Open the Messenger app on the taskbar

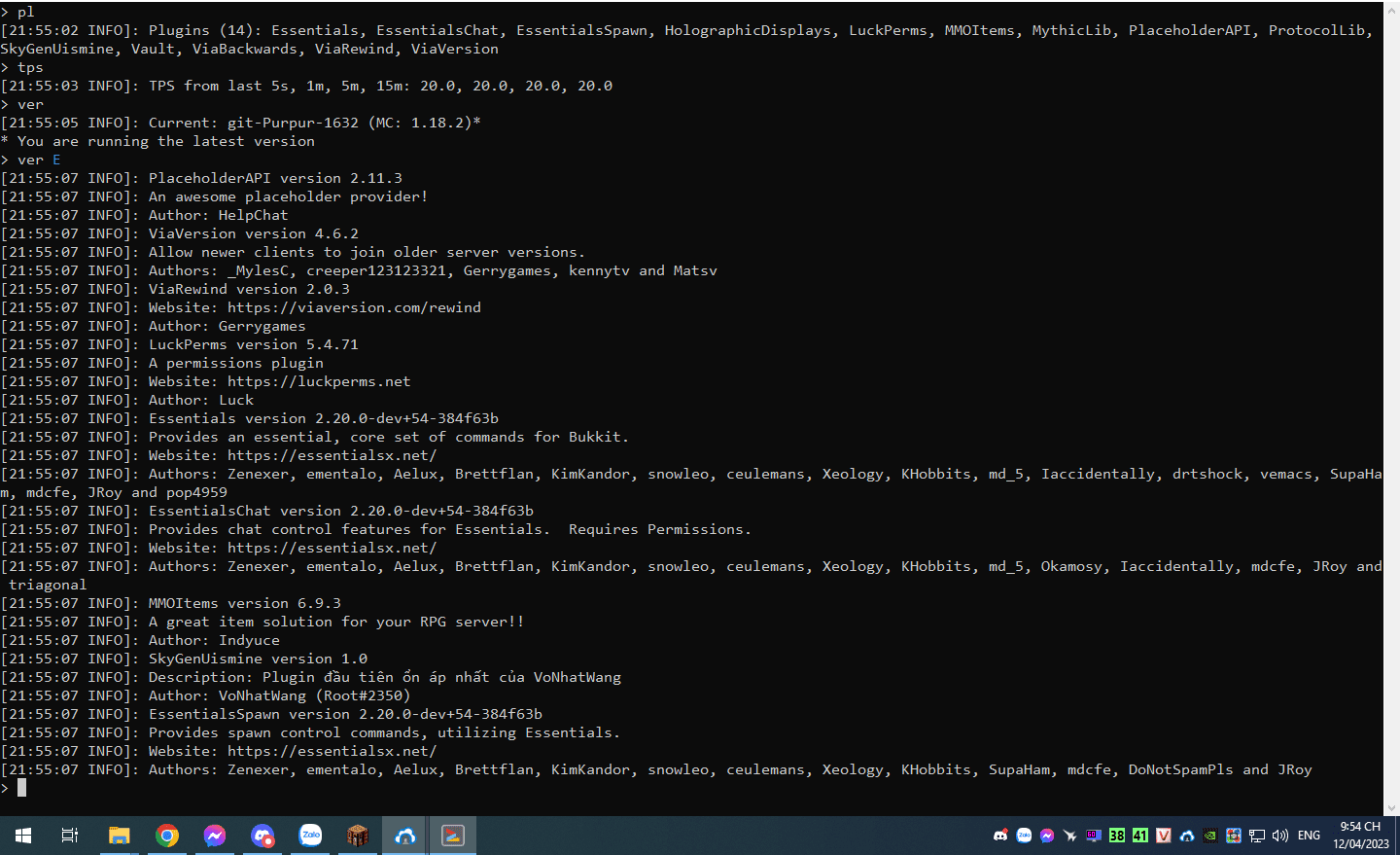tap(215, 836)
